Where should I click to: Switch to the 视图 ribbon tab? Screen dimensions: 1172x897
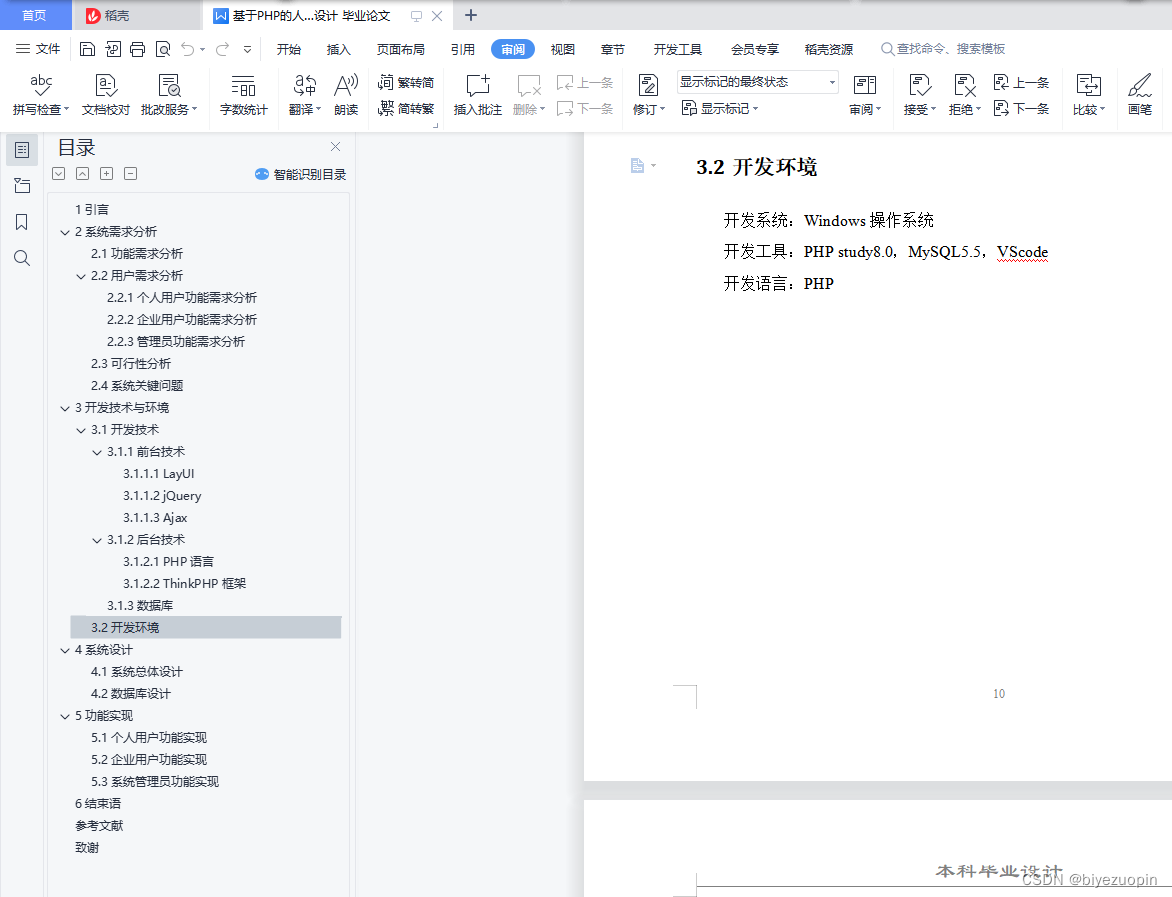pyautogui.click(x=562, y=47)
